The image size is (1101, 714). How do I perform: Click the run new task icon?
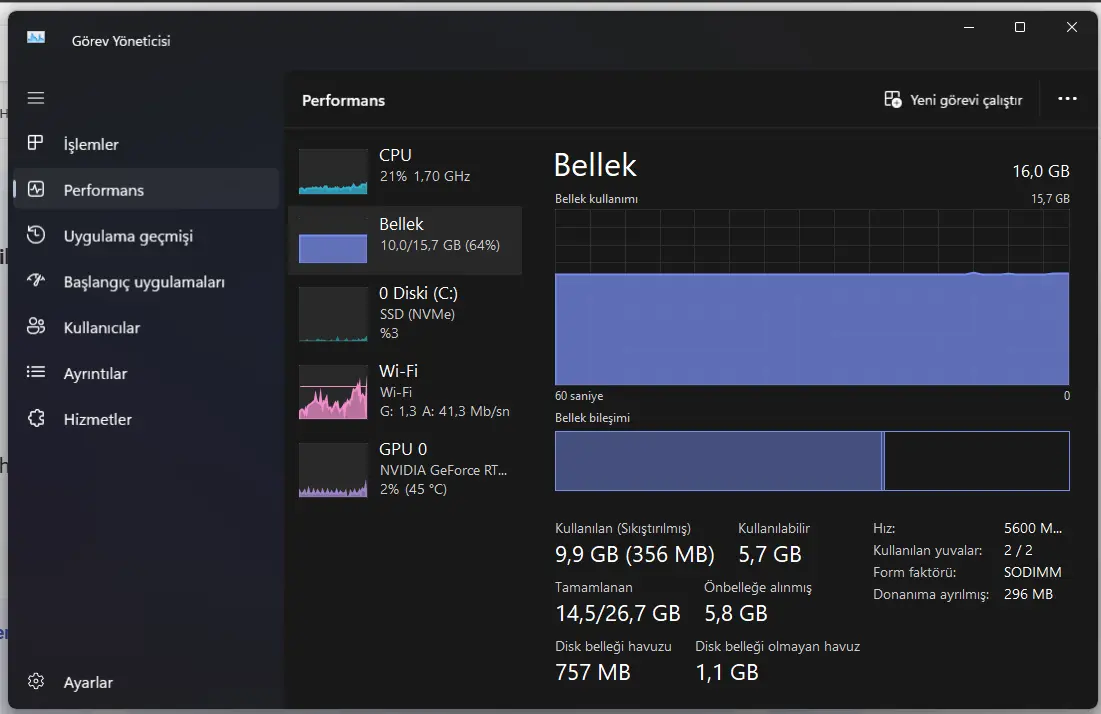click(892, 100)
